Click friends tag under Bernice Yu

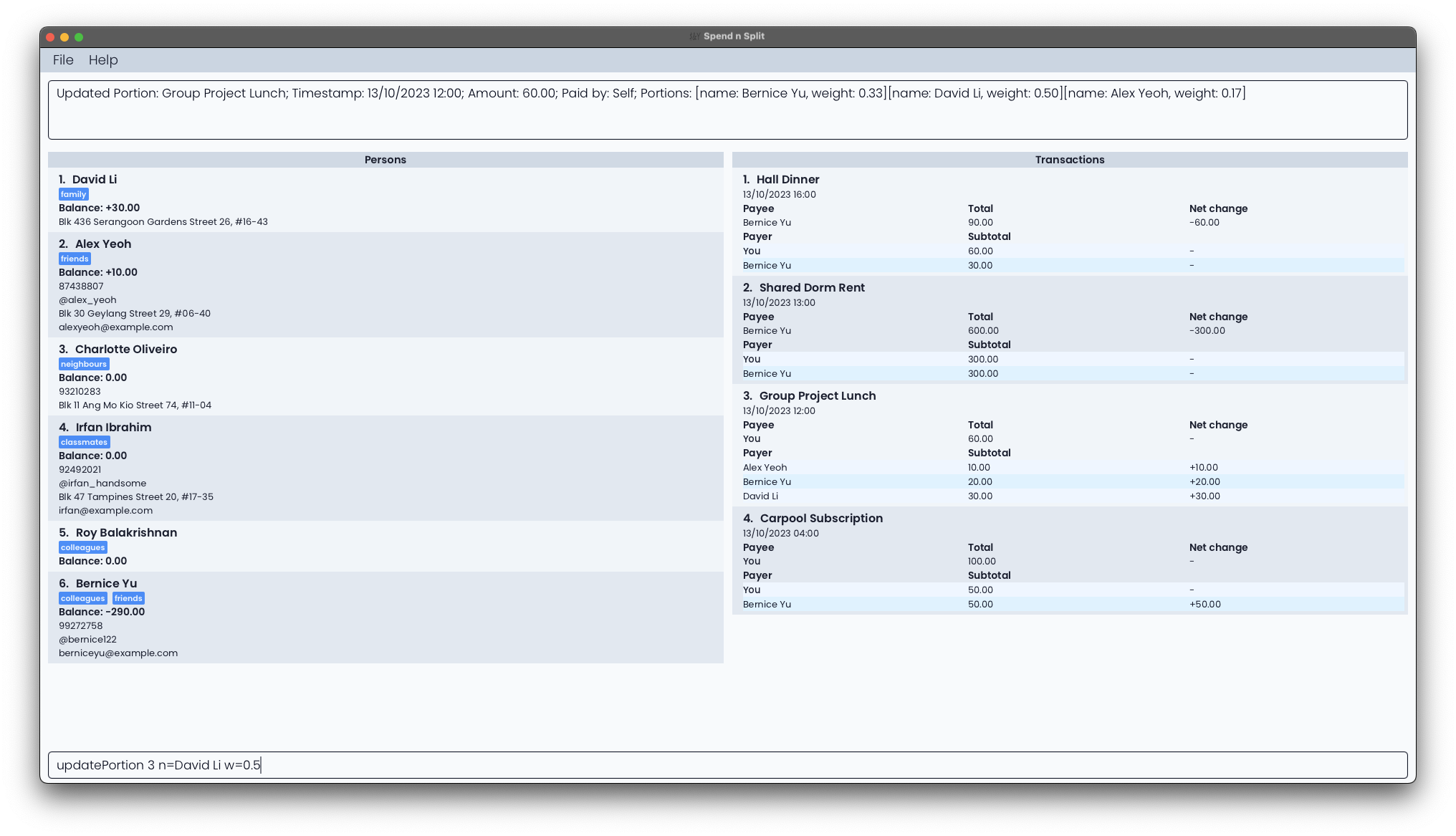pyautogui.click(x=128, y=598)
